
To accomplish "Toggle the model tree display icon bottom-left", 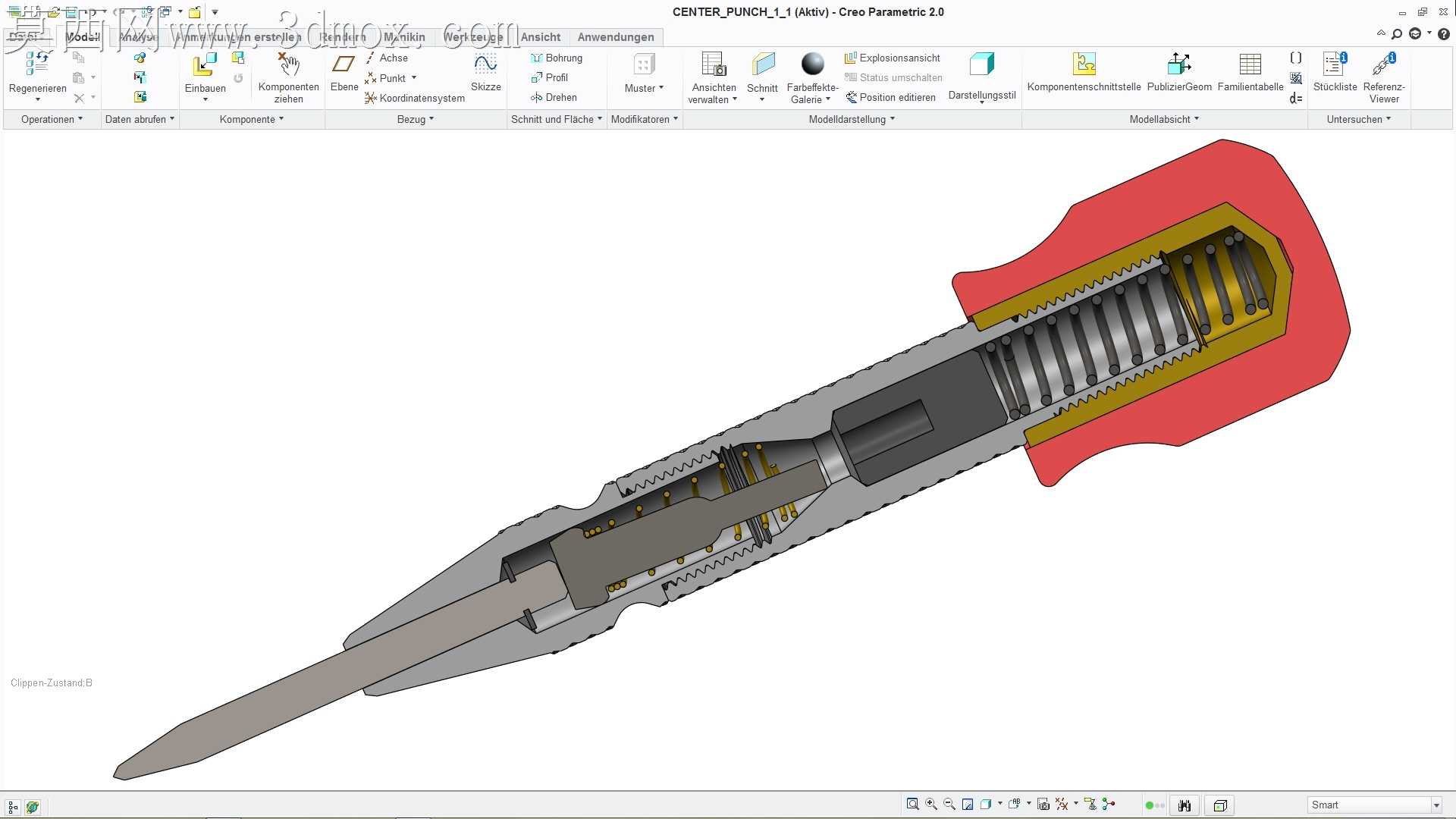I will (x=13, y=807).
